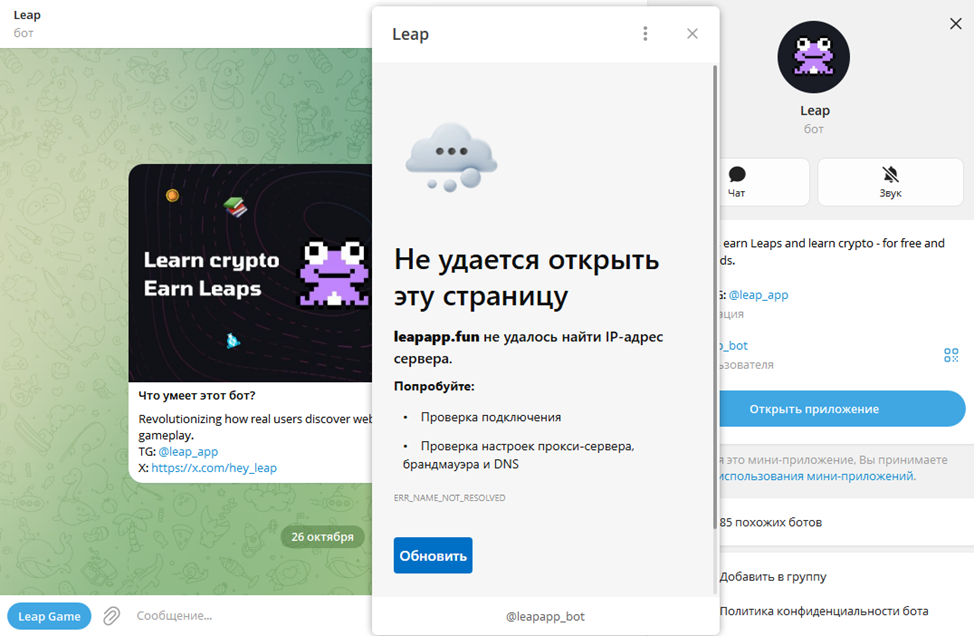The image size is (974, 636).
Task: Open the https://x.com/hey_leap link
Action: tap(214, 468)
